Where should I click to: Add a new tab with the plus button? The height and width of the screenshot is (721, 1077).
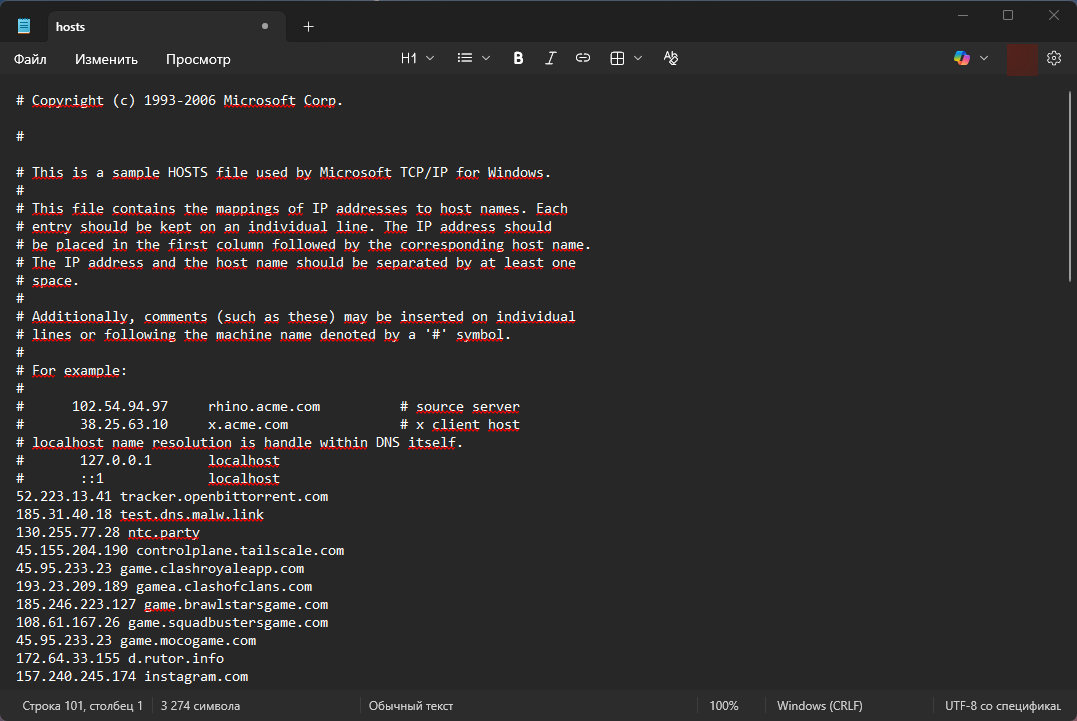point(308,26)
